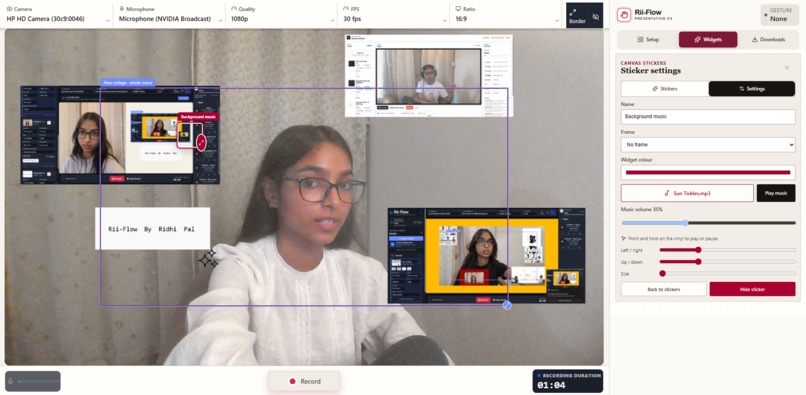This screenshot has height=395, width=806.
Task: Click the Hide sticker button
Action: click(753, 289)
